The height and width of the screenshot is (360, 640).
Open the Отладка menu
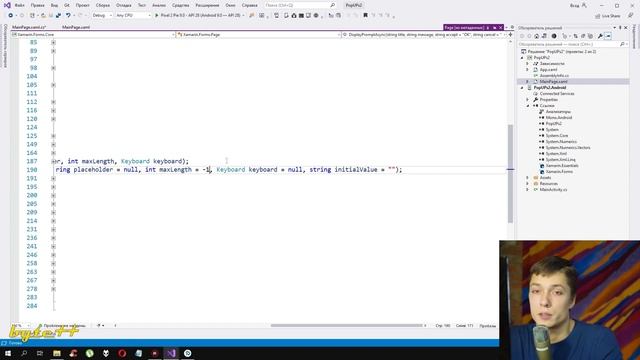tap(123, 5)
